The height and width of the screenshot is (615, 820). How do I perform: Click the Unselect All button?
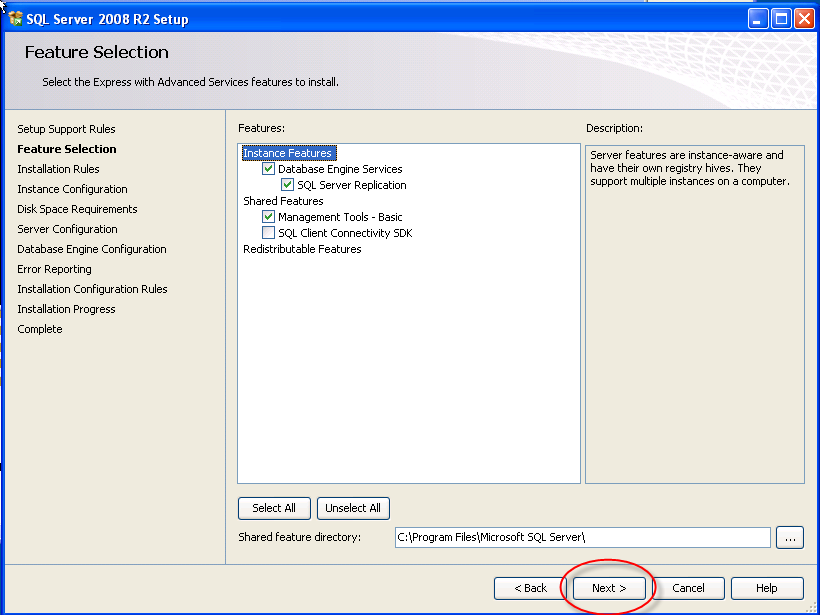click(x=353, y=508)
